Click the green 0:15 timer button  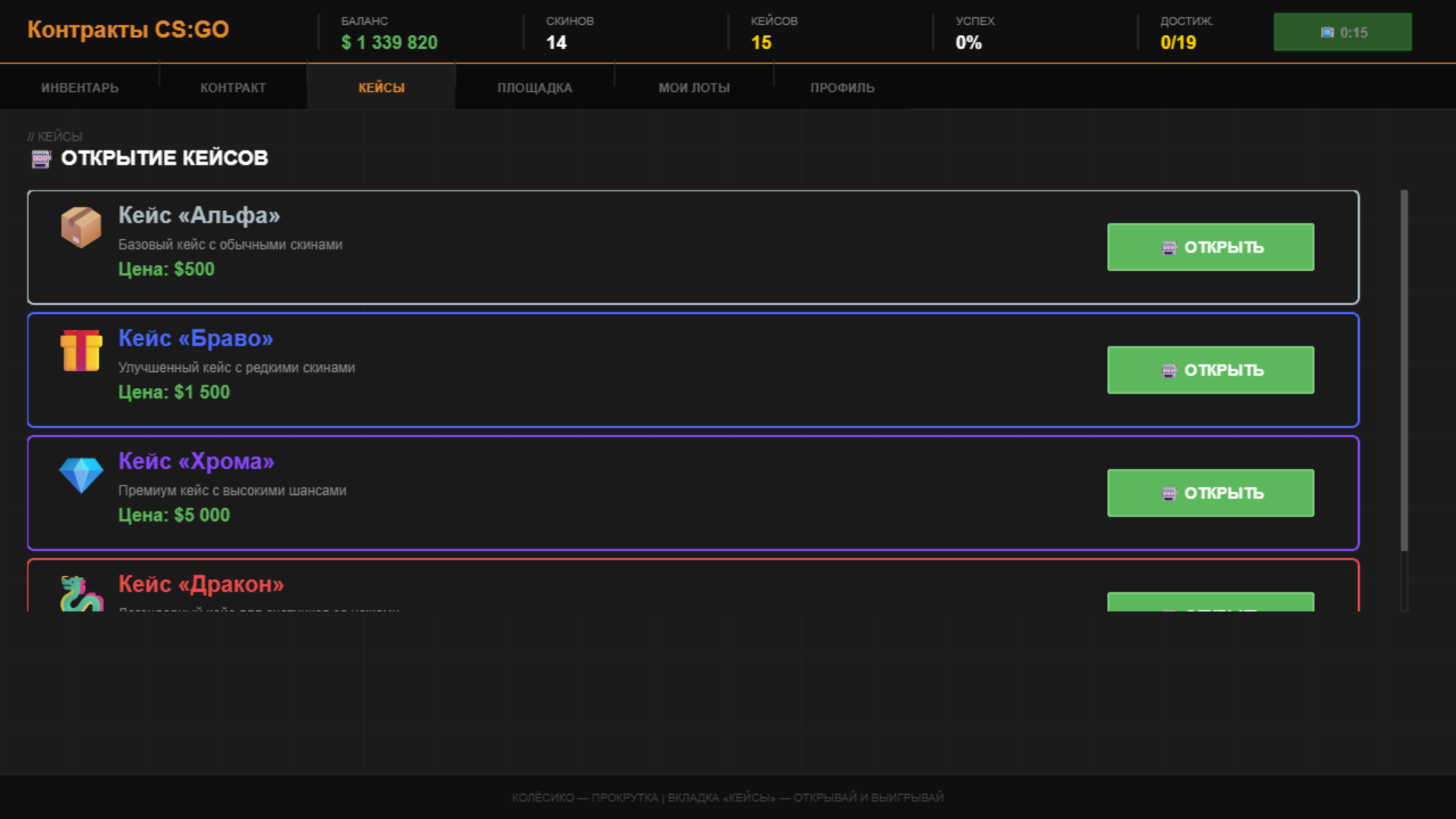click(x=1342, y=33)
